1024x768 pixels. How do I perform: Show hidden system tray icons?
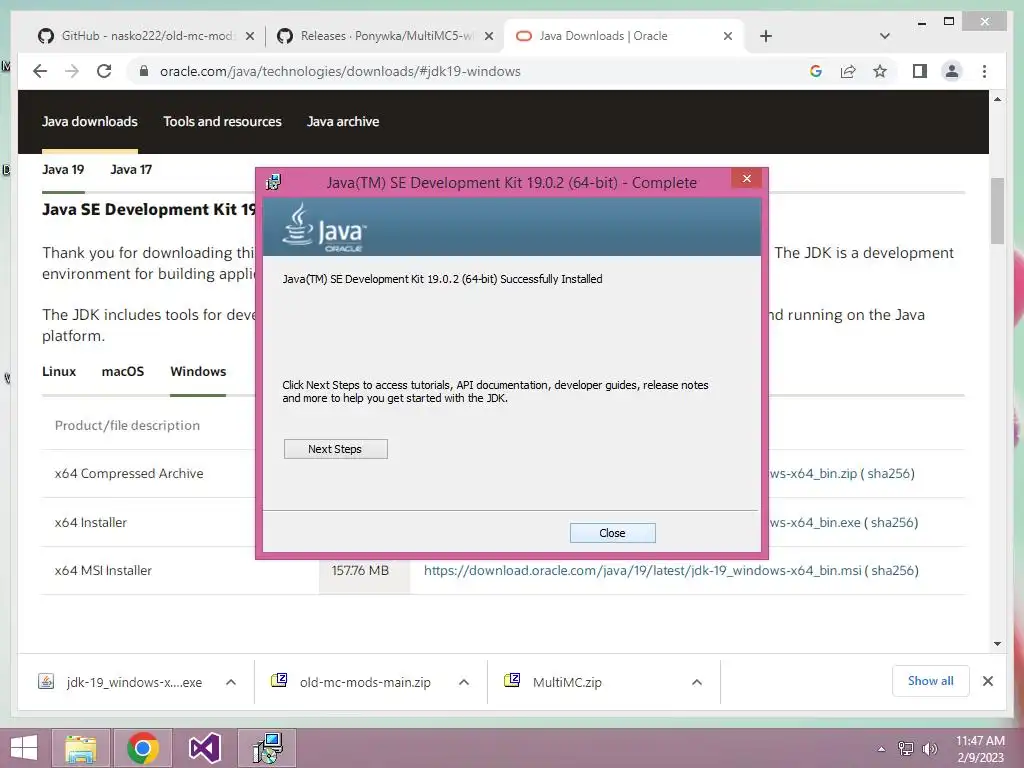pos(881,748)
